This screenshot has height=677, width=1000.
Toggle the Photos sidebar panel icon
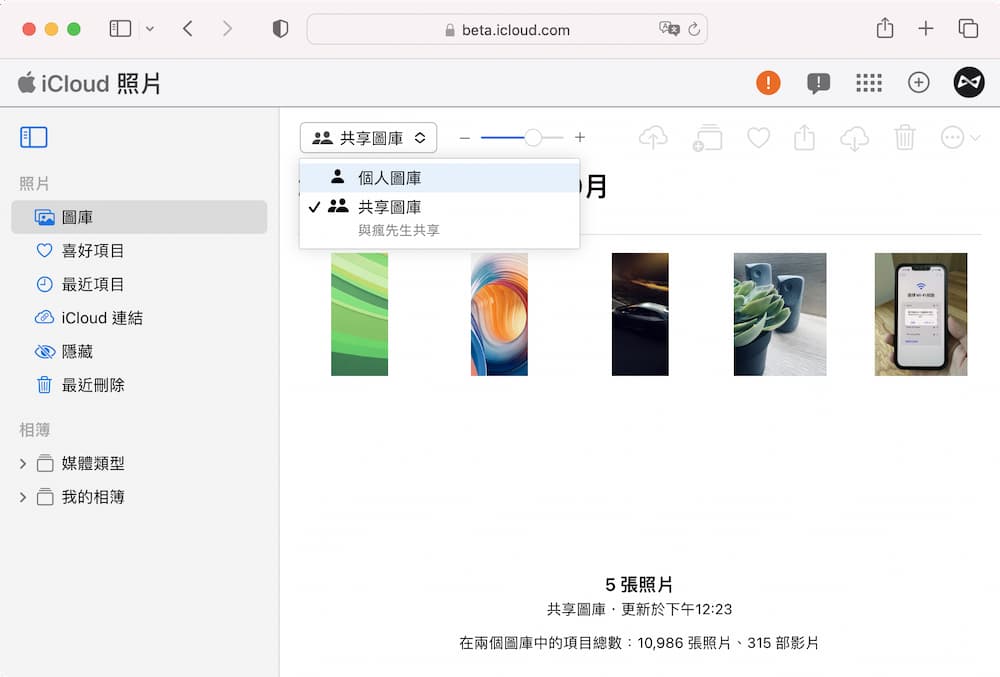[34, 138]
